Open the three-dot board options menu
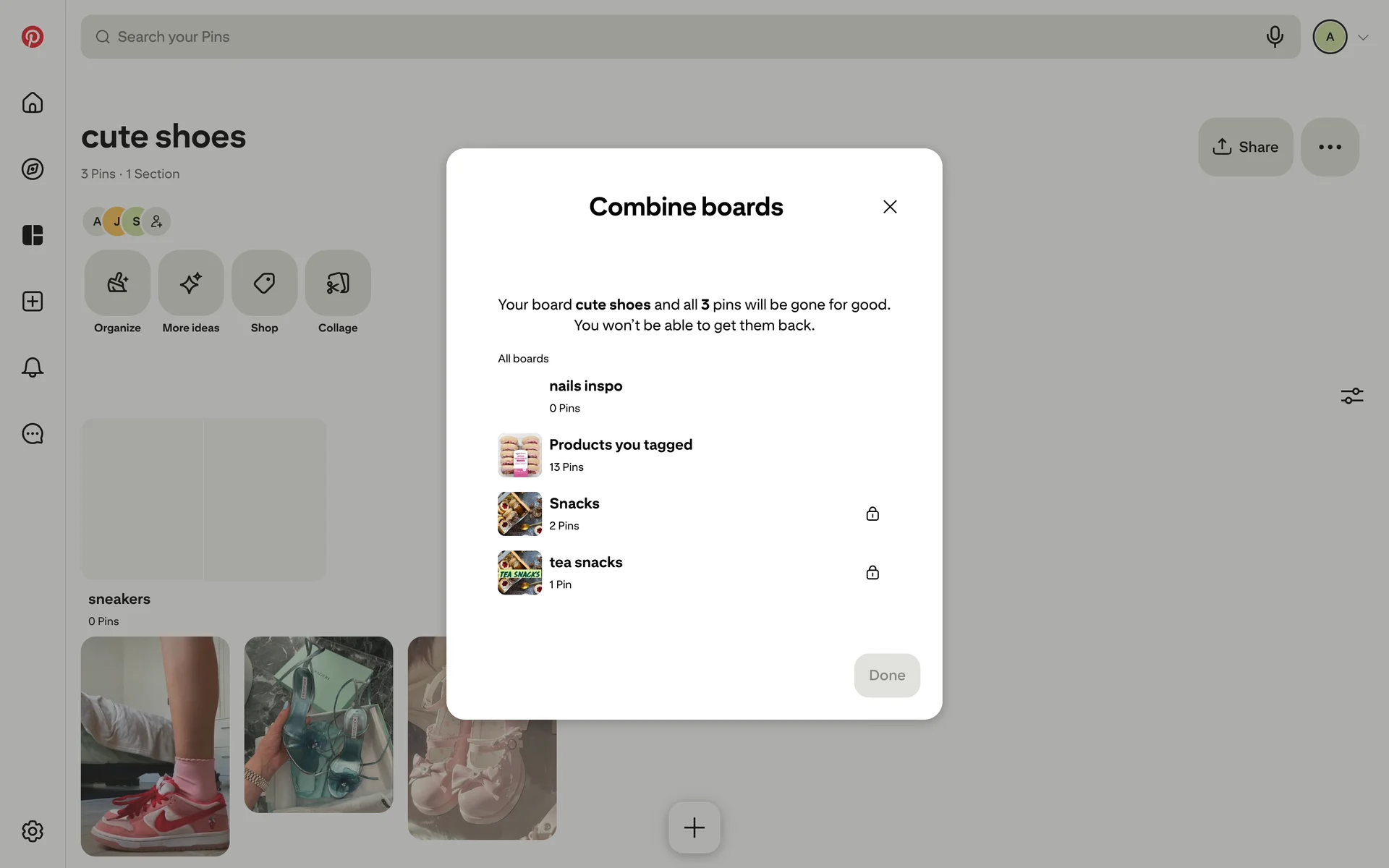 click(1330, 147)
